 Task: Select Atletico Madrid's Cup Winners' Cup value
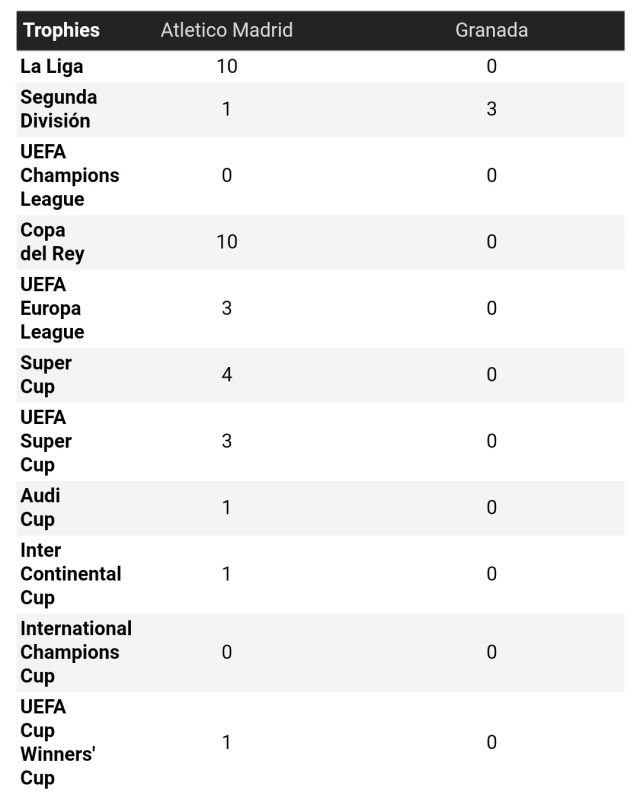(x=227, y=742)
